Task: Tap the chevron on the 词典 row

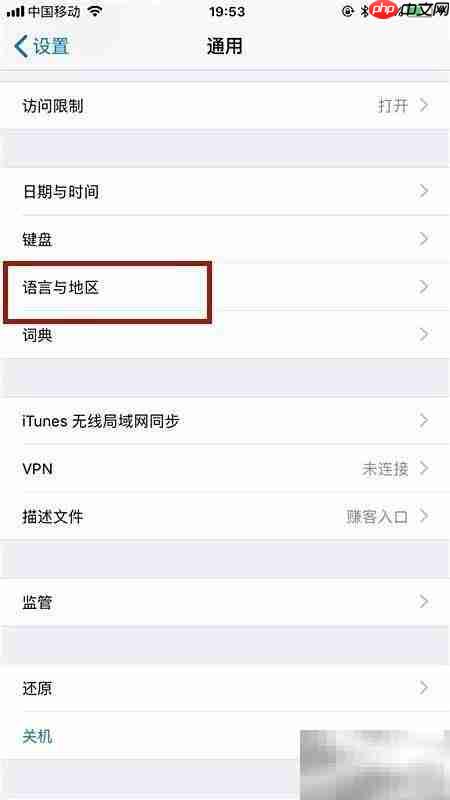Action: [423, 335]
